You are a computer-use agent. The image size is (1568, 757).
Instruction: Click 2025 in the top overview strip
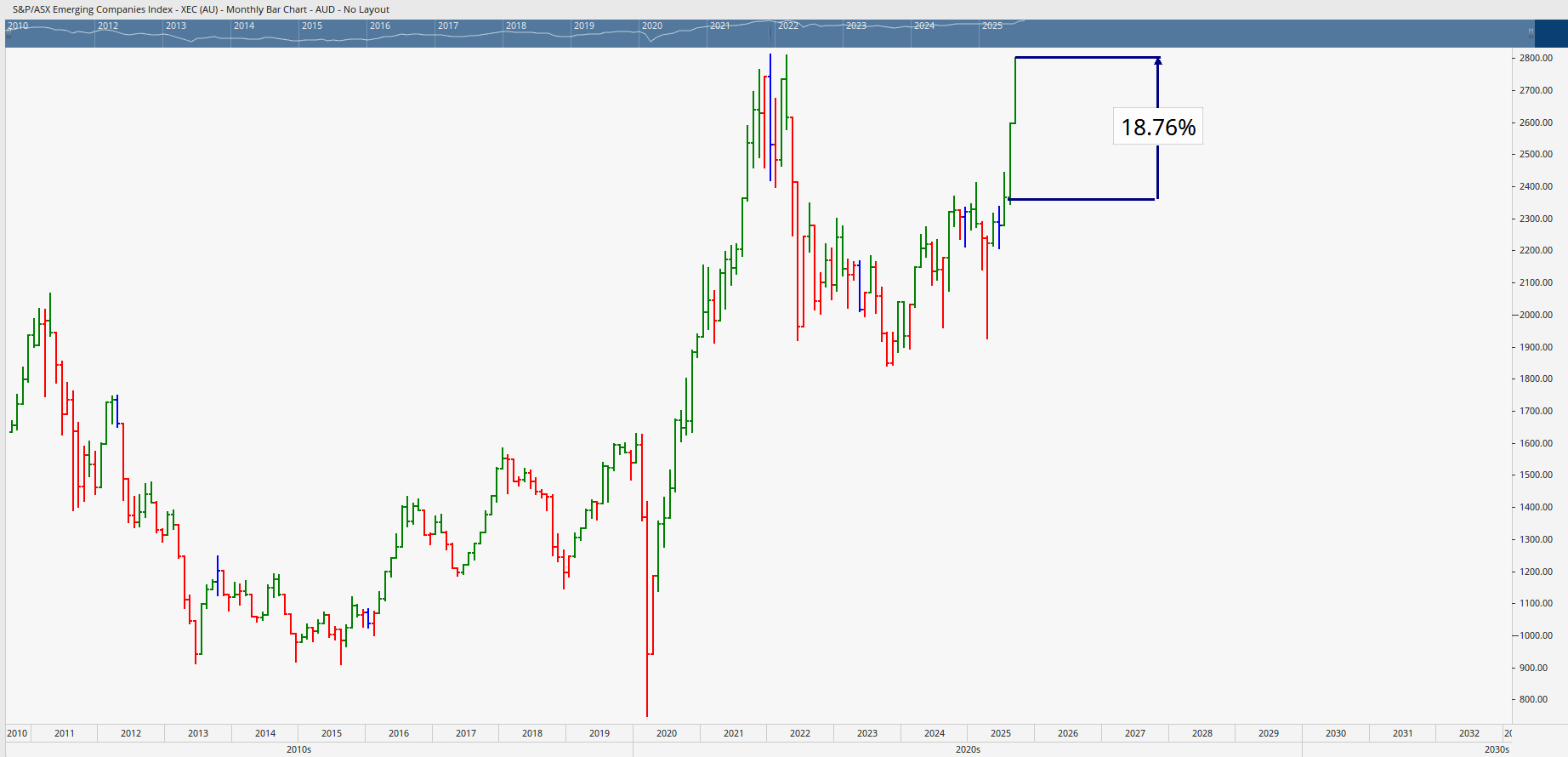[992, 26]
